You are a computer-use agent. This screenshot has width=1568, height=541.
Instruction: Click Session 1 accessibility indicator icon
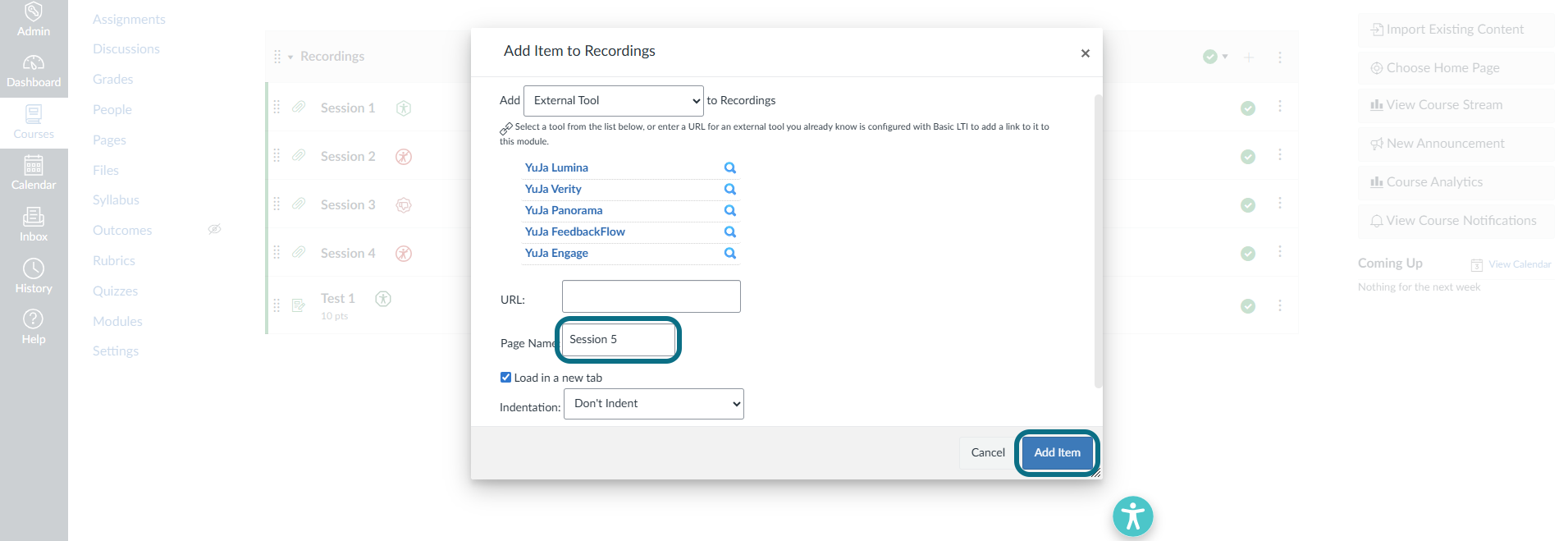404,108
